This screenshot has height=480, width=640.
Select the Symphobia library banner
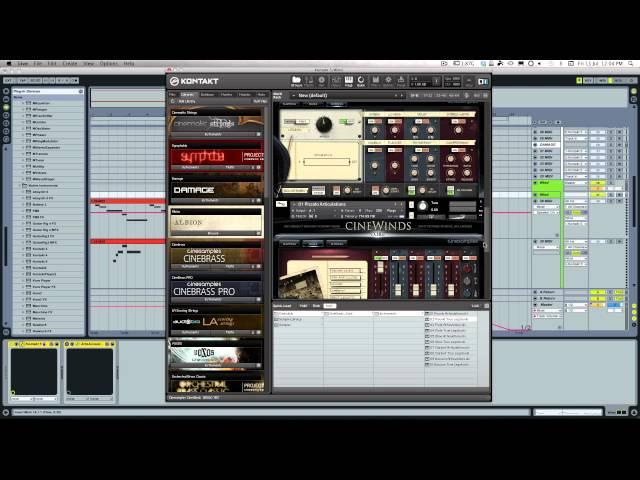[216, 157]
